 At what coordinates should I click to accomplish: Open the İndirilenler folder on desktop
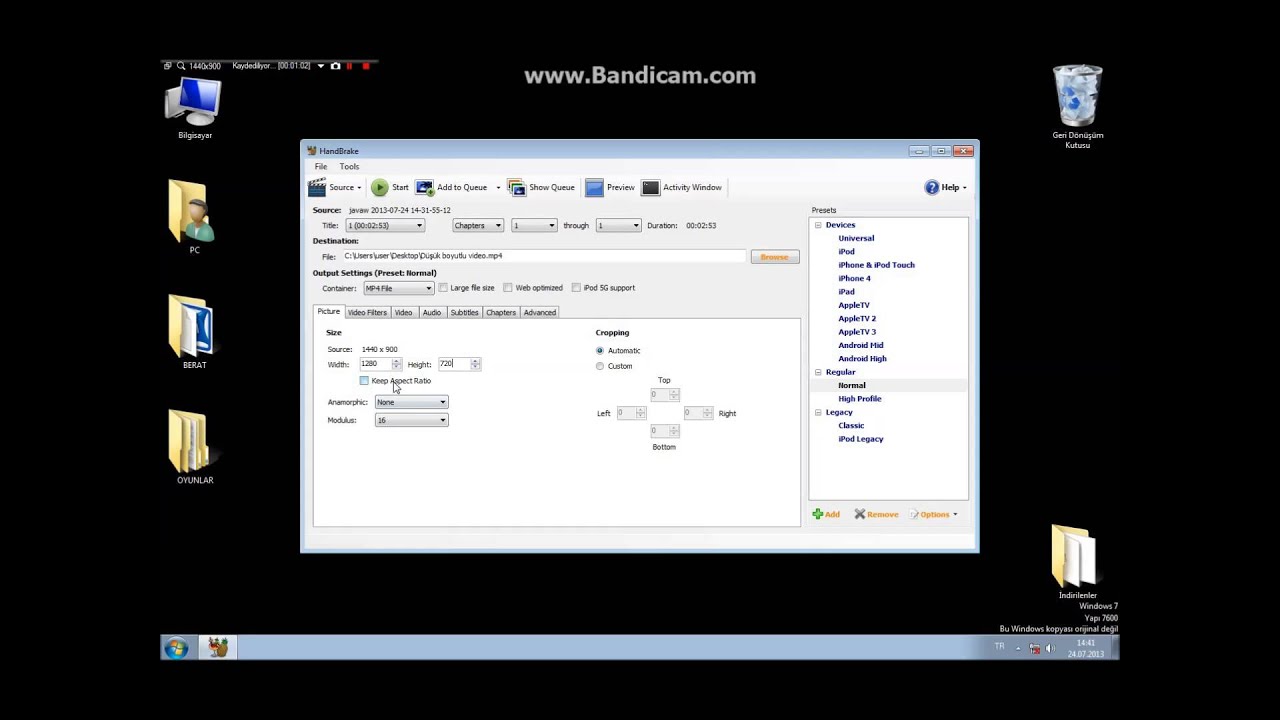click(1077, 562)
